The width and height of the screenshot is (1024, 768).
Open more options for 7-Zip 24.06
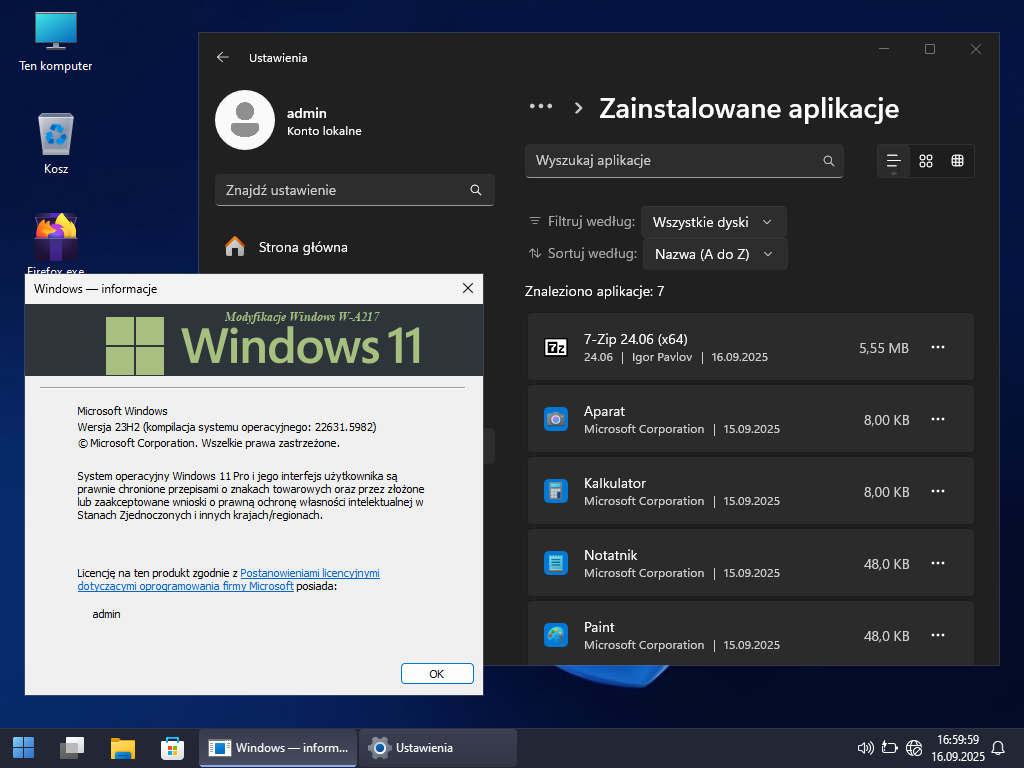938,347
